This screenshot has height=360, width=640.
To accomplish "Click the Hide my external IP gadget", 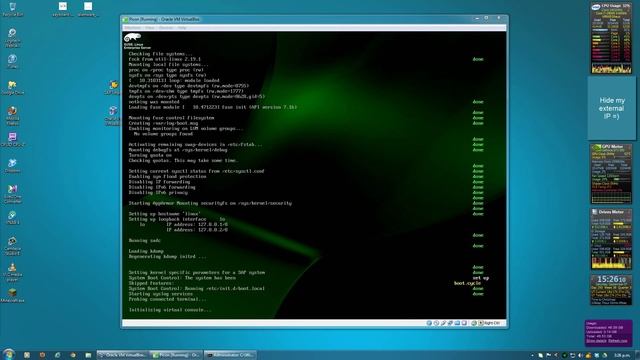I will (x=611, y=108).
